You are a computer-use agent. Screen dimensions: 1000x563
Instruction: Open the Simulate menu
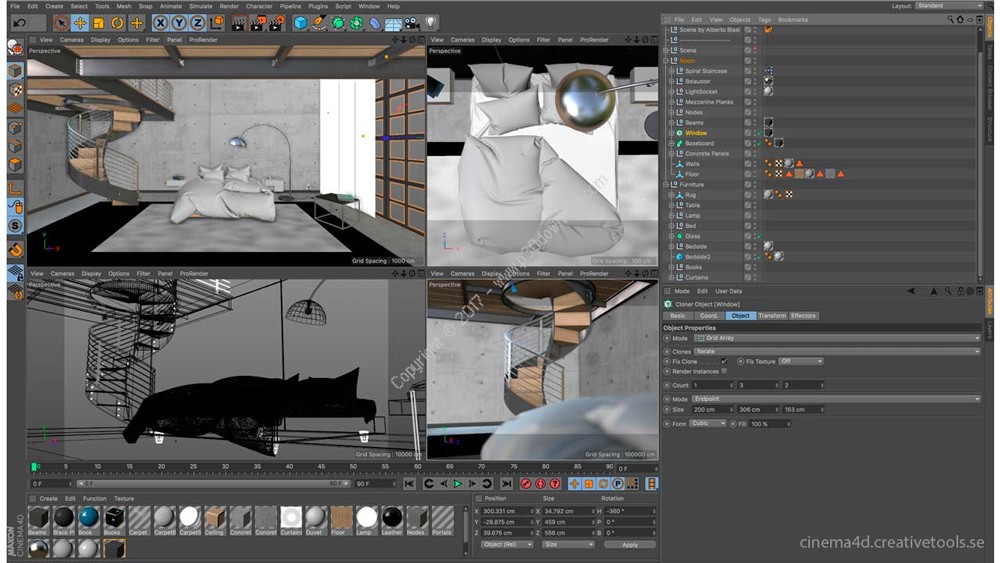tap(200, 6)
